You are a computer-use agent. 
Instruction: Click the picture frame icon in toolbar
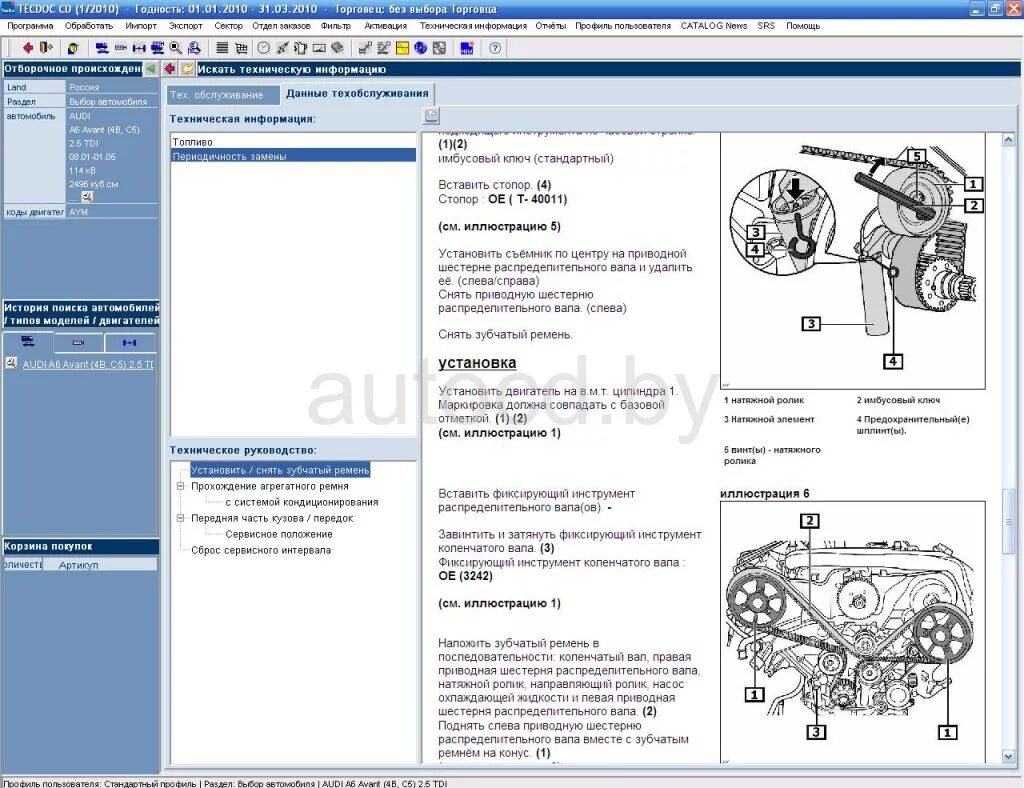[x=319, y=48]
